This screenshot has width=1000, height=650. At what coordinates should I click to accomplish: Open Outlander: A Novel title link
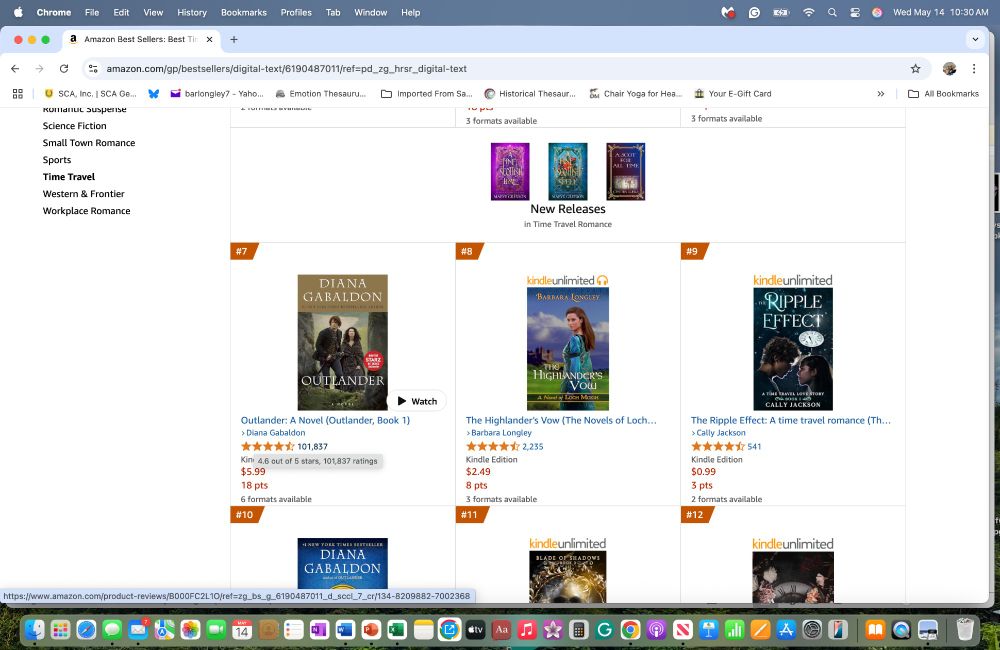click(325, 420)
